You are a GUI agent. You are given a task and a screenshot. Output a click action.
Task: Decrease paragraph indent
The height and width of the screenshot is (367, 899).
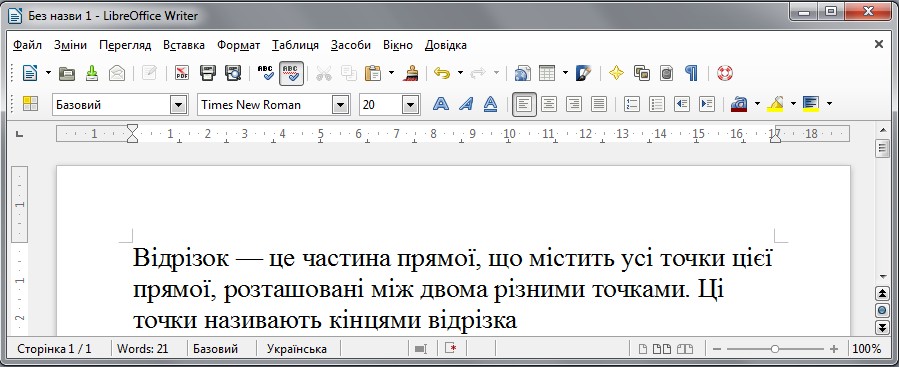[x=682, y=104]
